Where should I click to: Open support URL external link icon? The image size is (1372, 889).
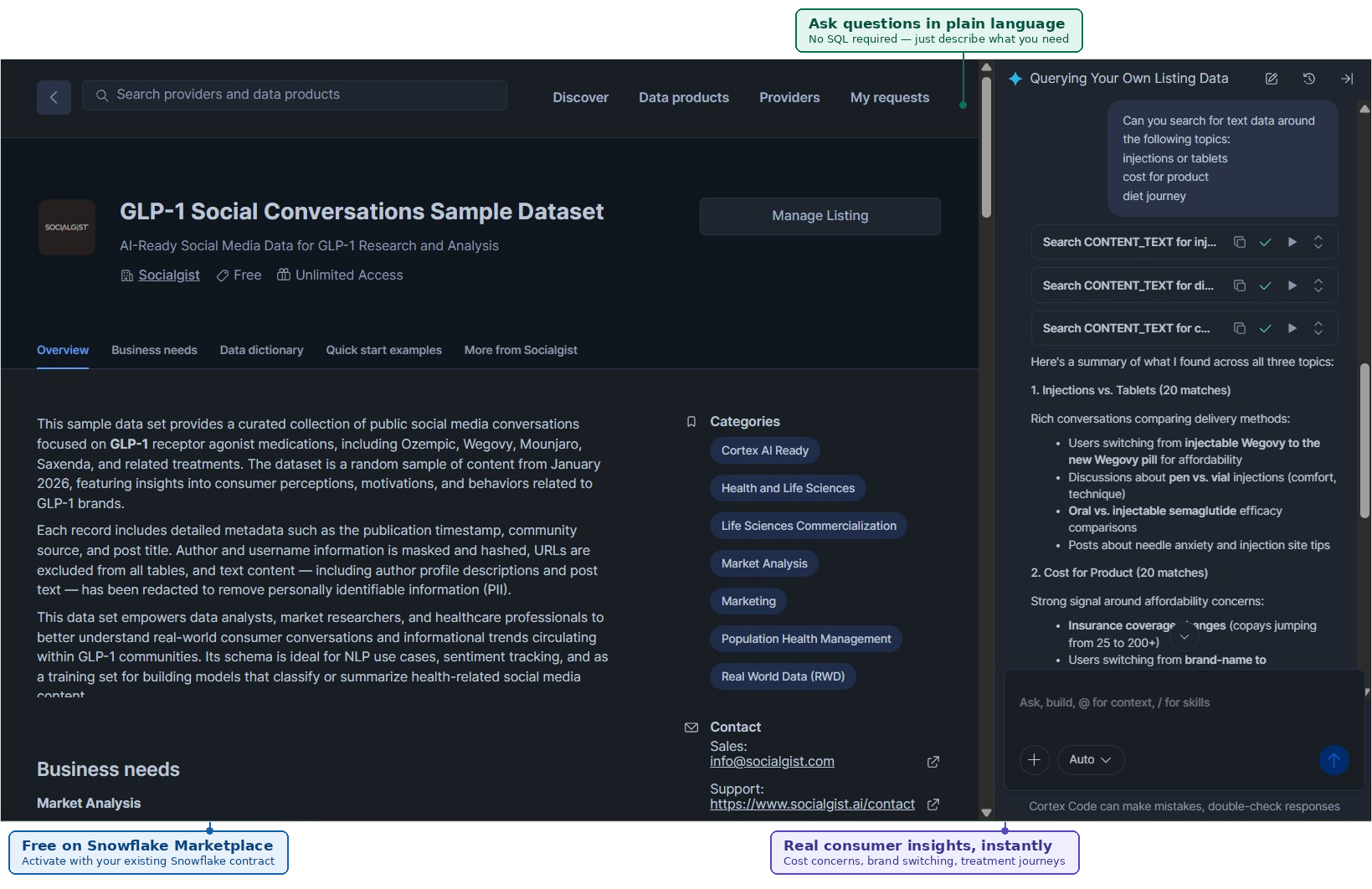933,804
